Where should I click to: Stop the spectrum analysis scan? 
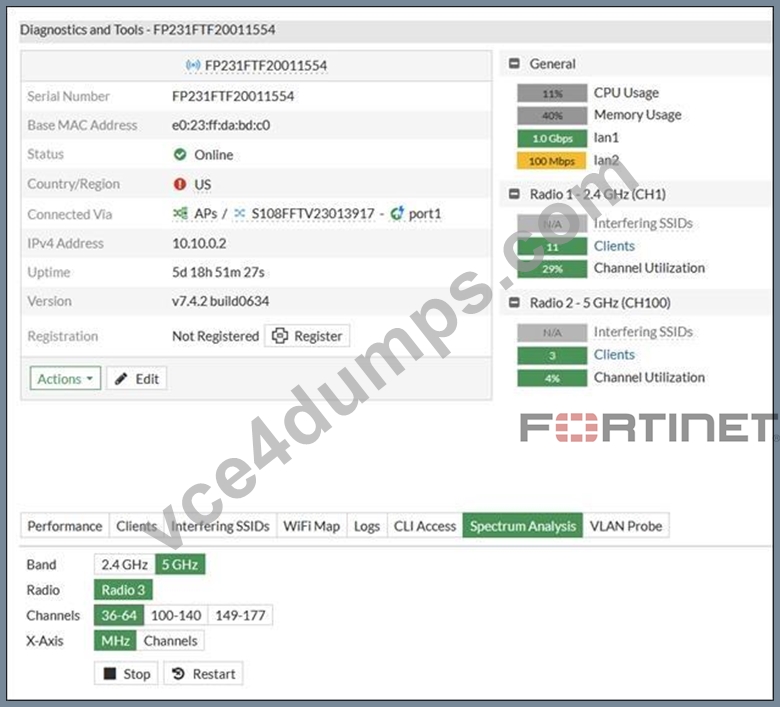(126, 674)
